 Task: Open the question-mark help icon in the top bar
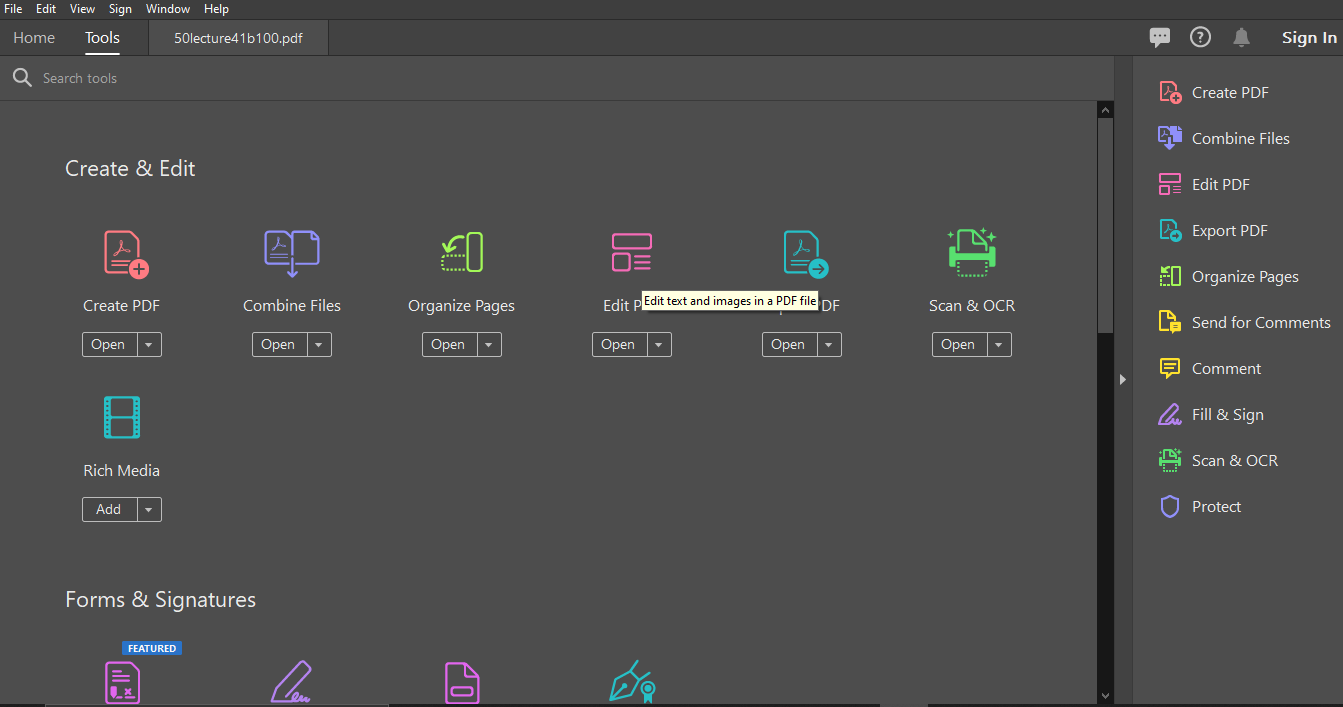pos(1200,37)
